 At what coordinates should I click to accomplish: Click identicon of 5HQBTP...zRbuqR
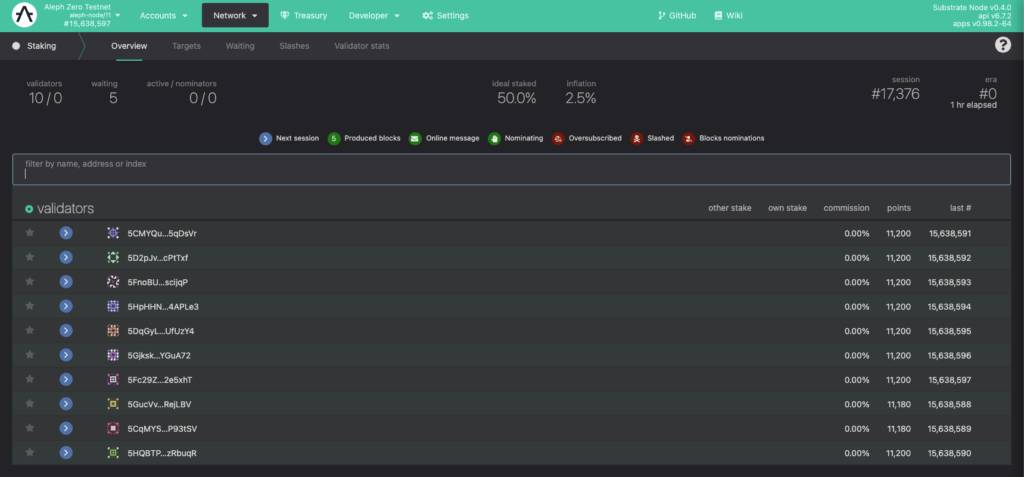point(113,452)
